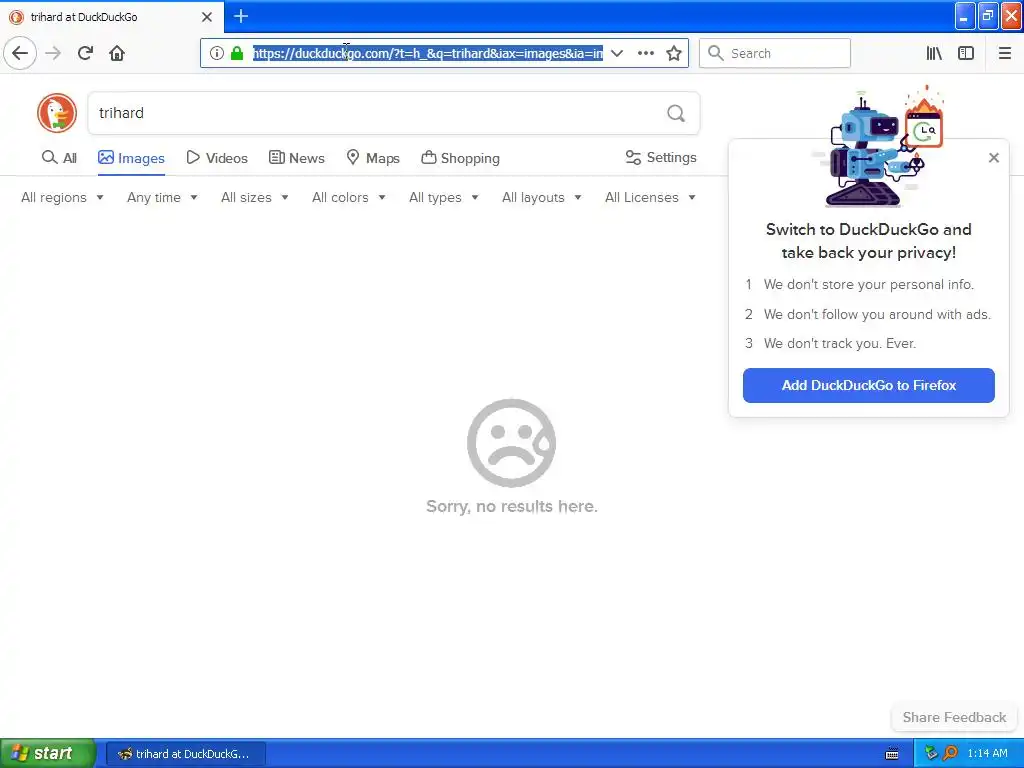
Task: Show site information icon in address bar
Action: click(217, 53)
